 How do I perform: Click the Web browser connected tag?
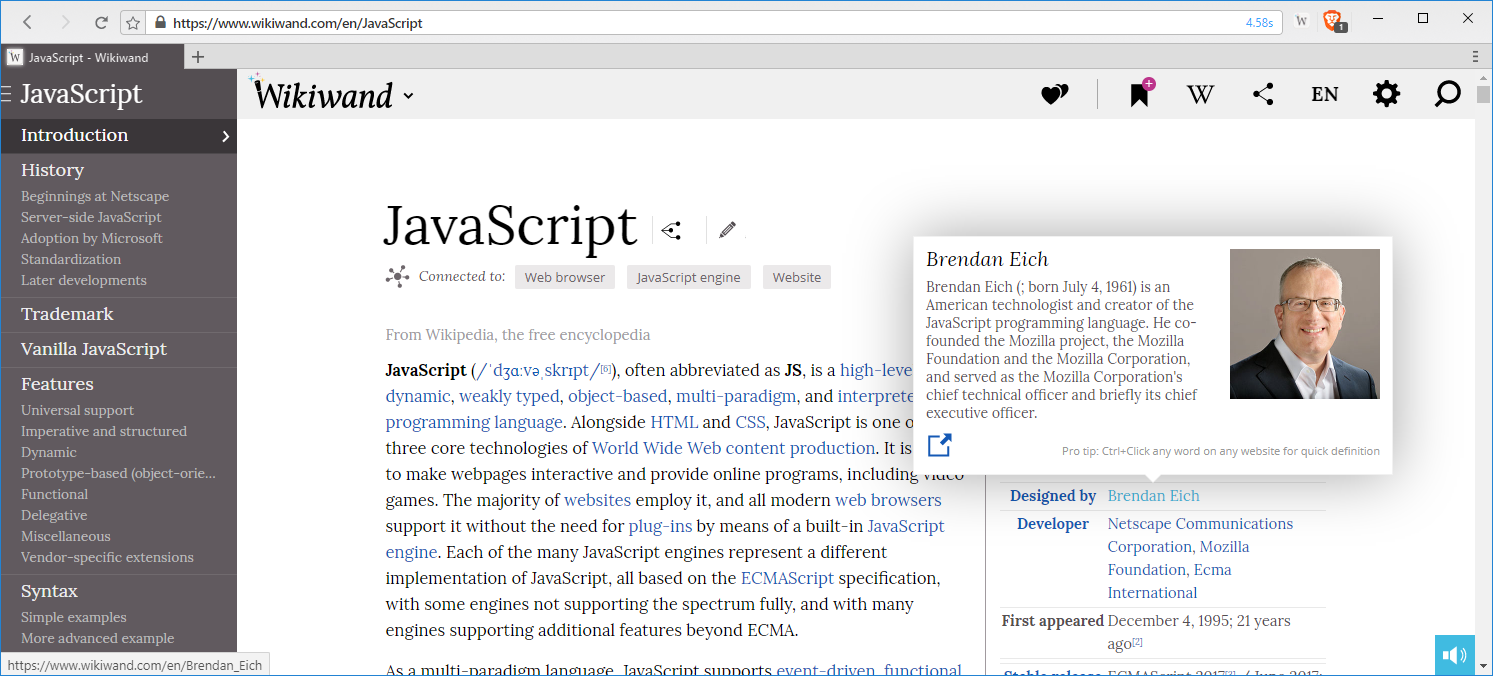[565, 277]
